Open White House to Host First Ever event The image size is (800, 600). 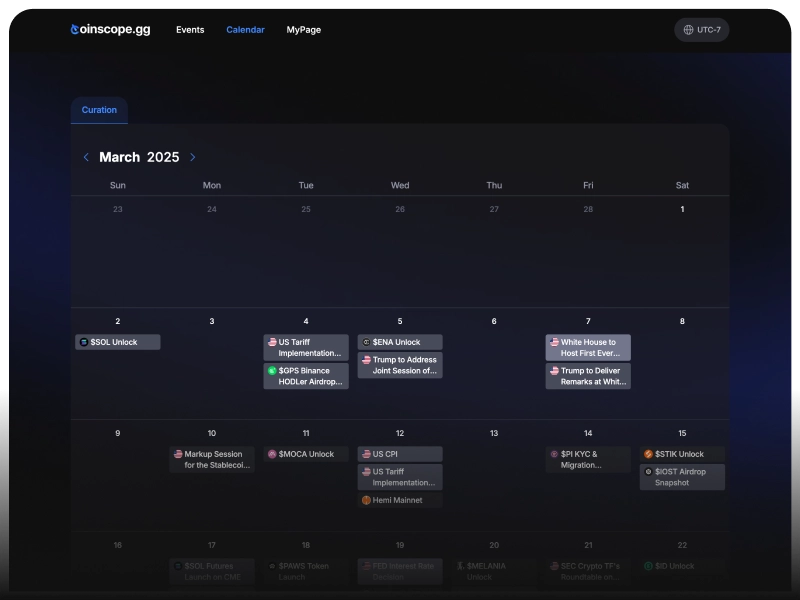pyautogui.click(x=588, y=347)
